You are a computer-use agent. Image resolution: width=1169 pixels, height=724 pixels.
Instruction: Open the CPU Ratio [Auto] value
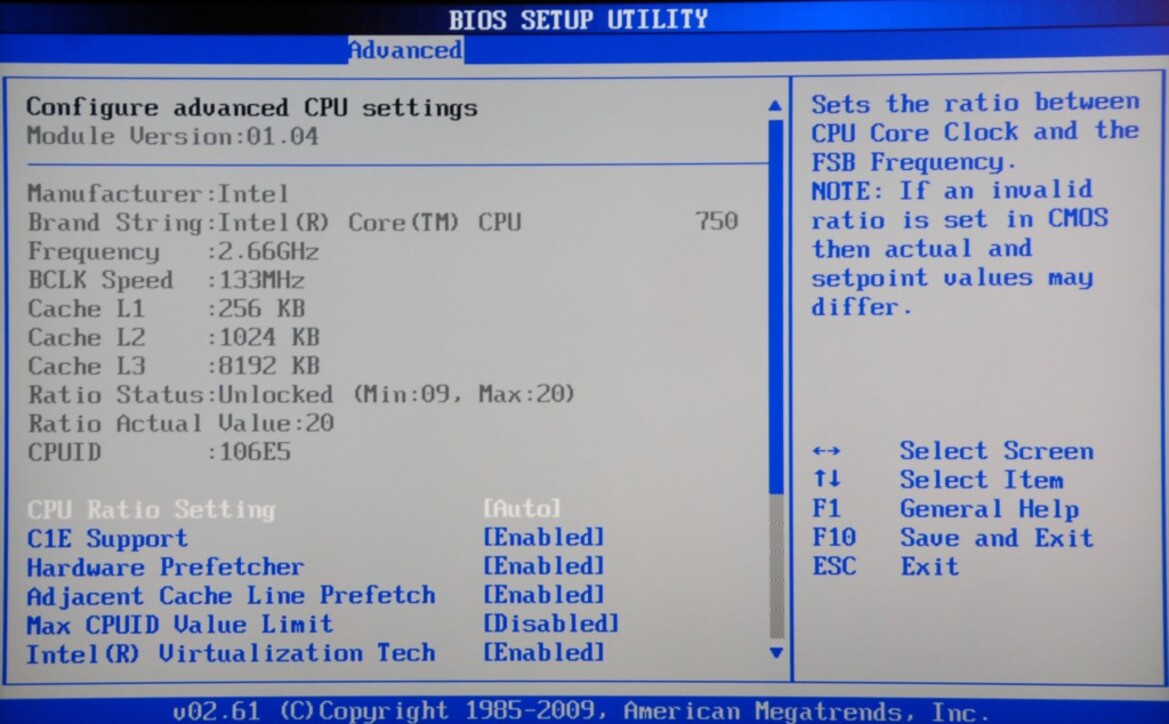coord(521,509)
